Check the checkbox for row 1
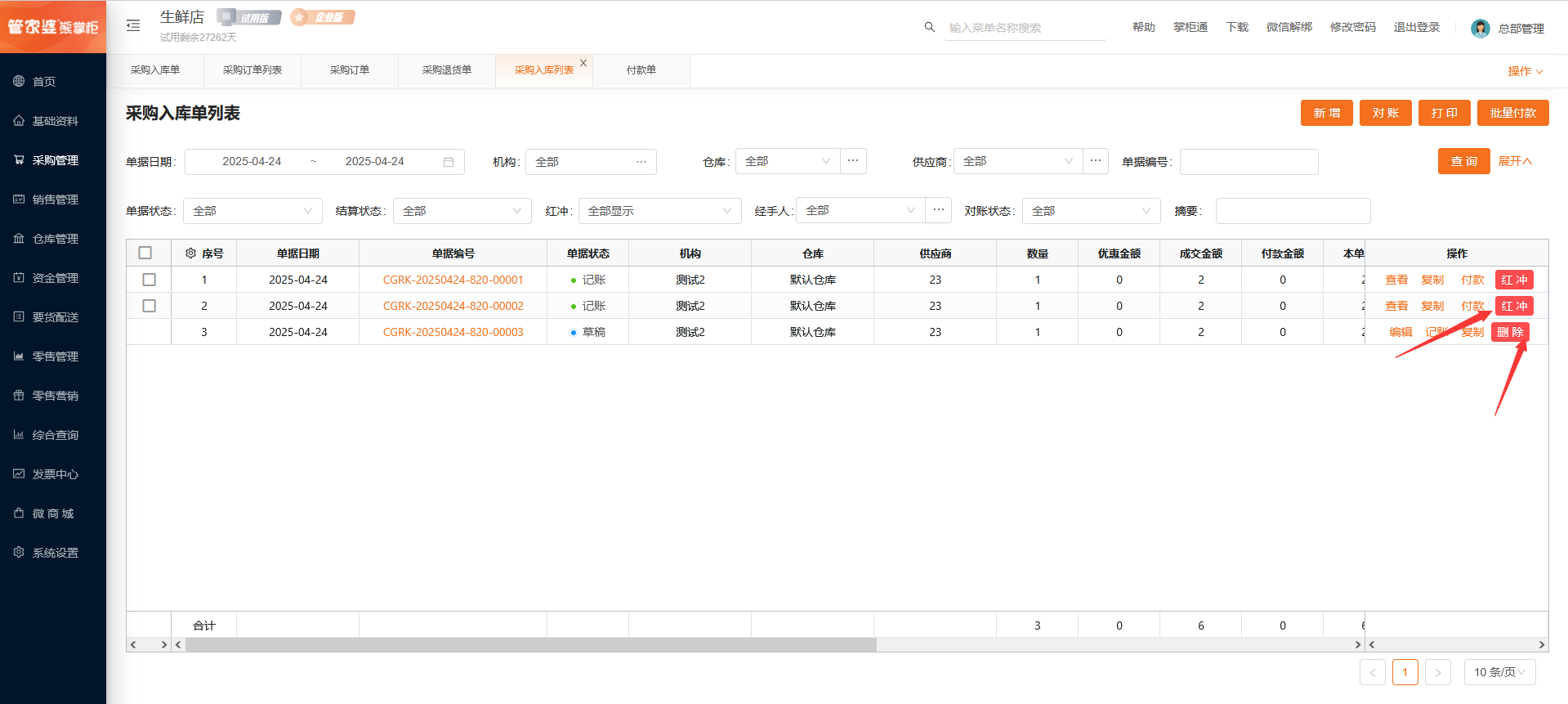Viewport: 1568px width, 704px height. click(x=149, y=280)
